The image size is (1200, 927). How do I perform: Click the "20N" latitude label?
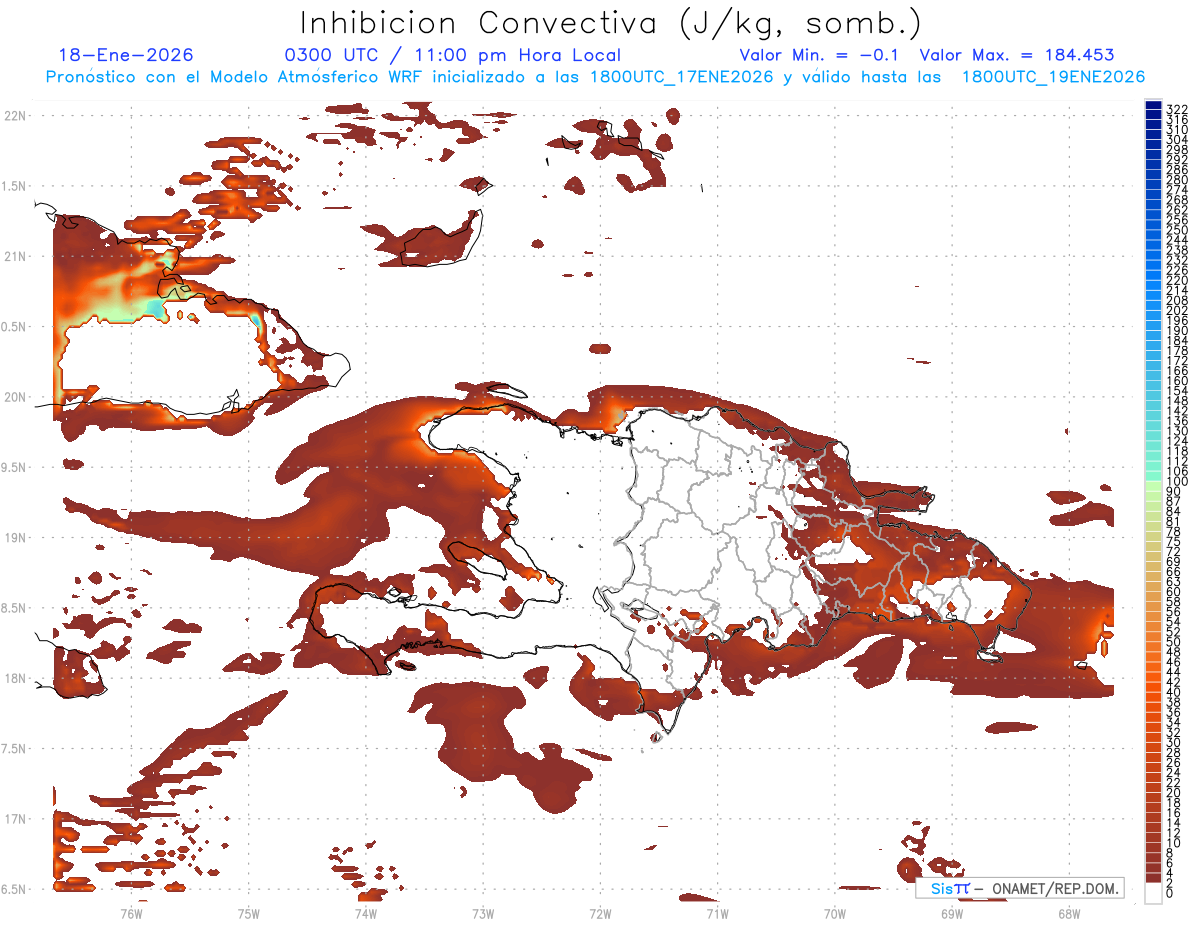point(15,398)
